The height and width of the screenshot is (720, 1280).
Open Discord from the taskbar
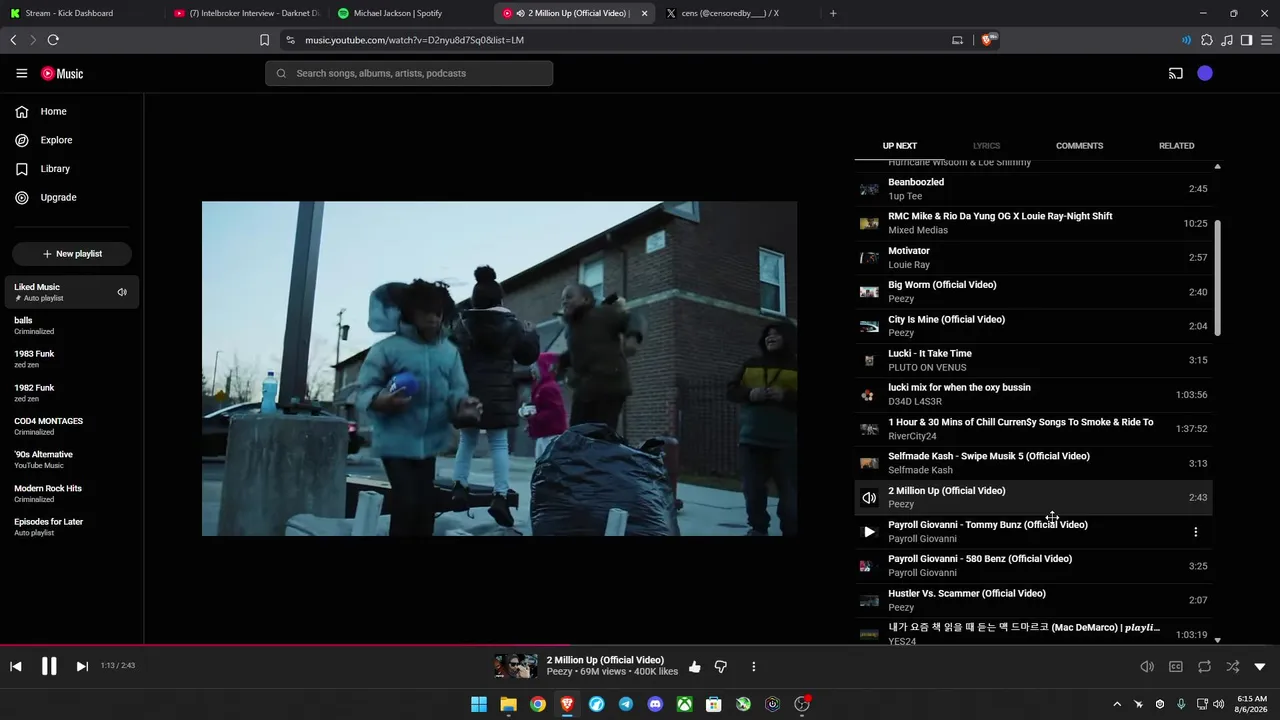pyautogui.click(x=655, y=704)
